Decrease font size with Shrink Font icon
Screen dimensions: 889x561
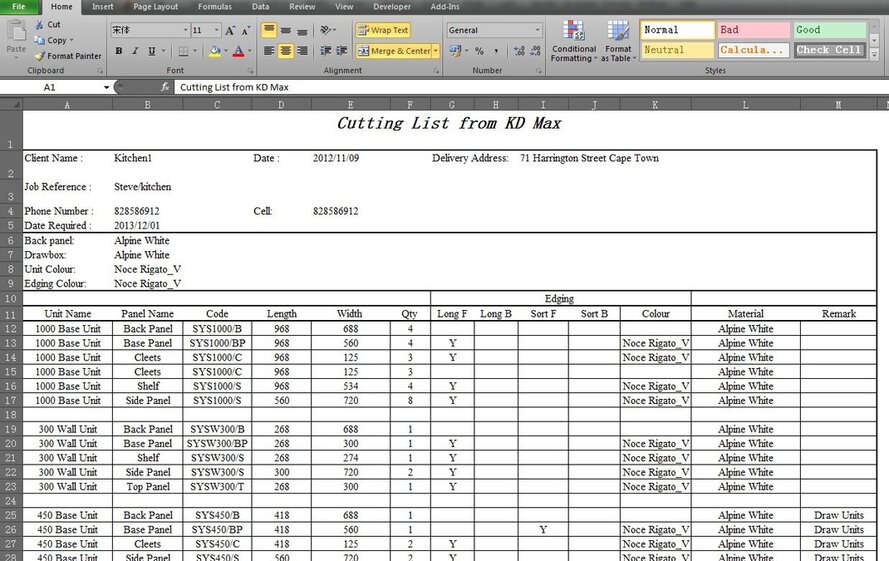click(x=246, y=31)
